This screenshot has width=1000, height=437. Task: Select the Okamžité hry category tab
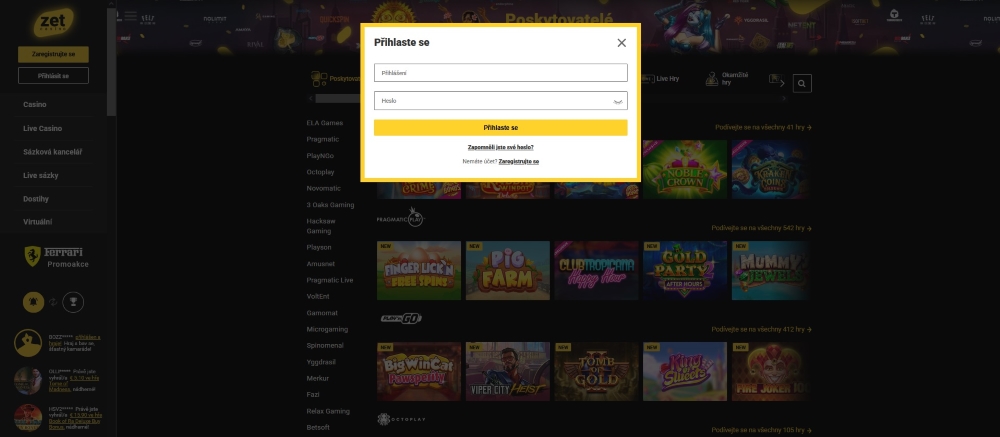pos(727,79)
